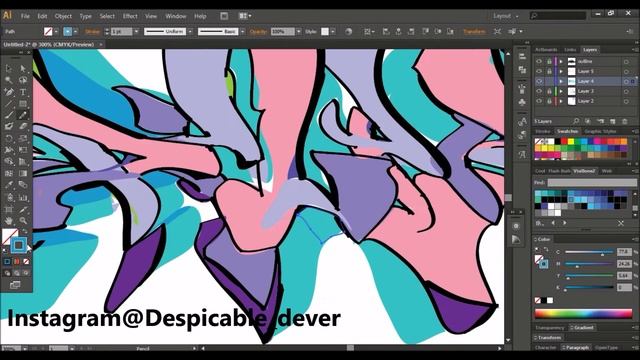Screen dimensions: 640x360
Task: Open the Character panel dock icon
Action: point(522,154)
